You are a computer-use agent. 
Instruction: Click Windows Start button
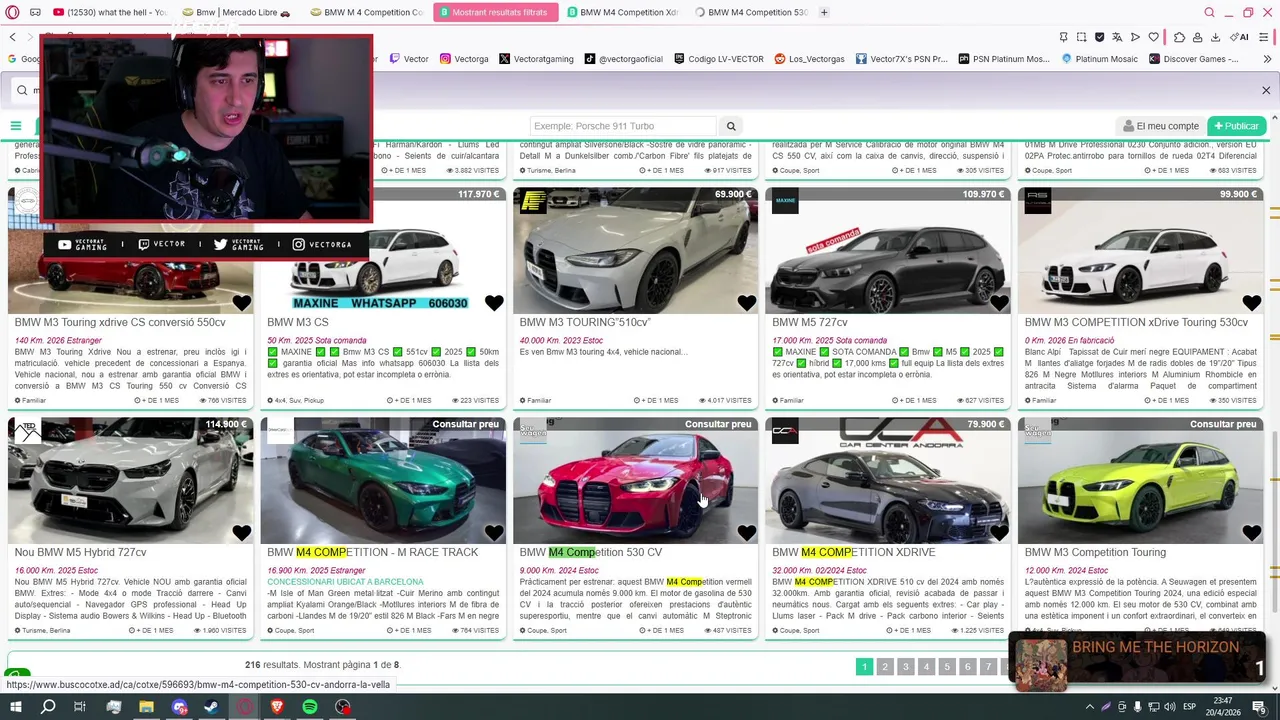(x=15, y=707)
